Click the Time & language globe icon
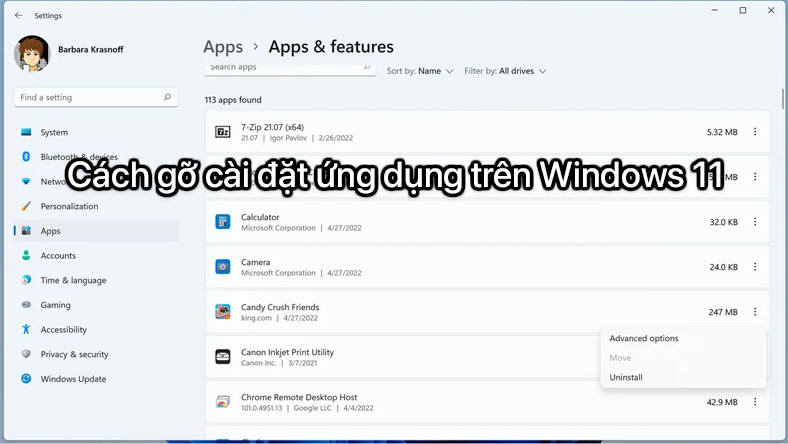788x444 pixels. [26, 280]
